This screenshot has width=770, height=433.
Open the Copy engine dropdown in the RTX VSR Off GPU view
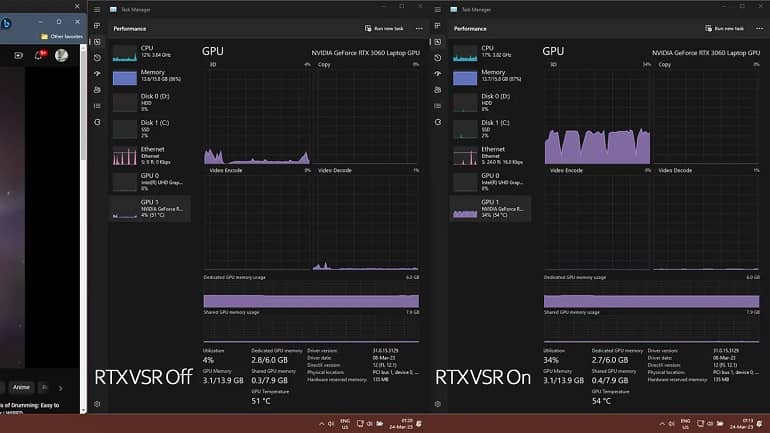(324, 64)
